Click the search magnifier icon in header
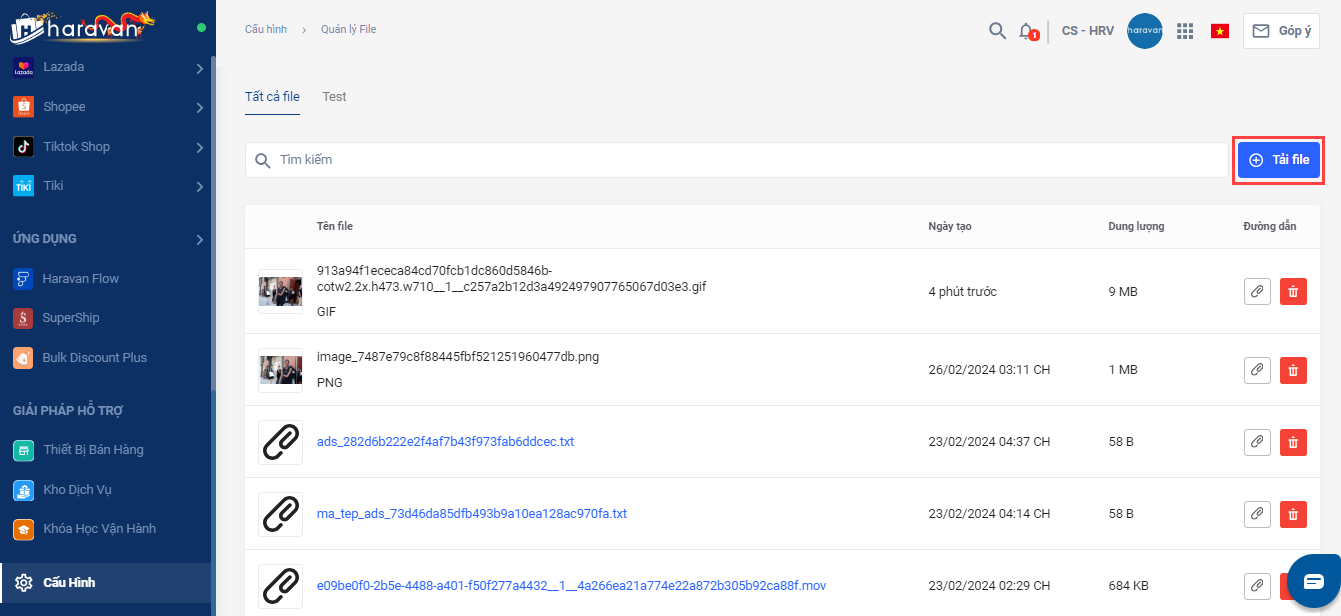 coord(997,31)
